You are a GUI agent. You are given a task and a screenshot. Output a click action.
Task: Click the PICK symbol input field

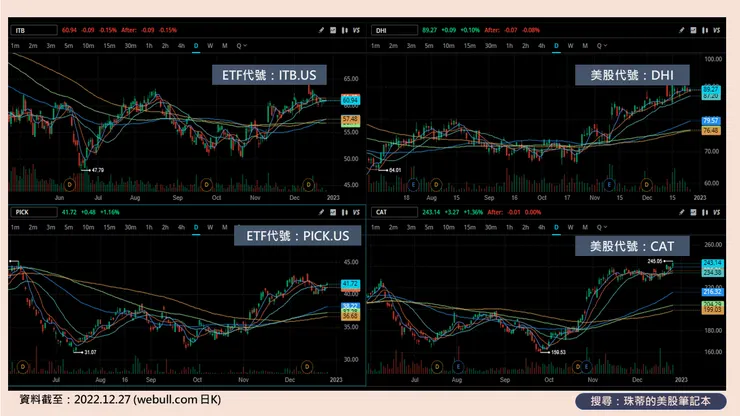[34, 212]
